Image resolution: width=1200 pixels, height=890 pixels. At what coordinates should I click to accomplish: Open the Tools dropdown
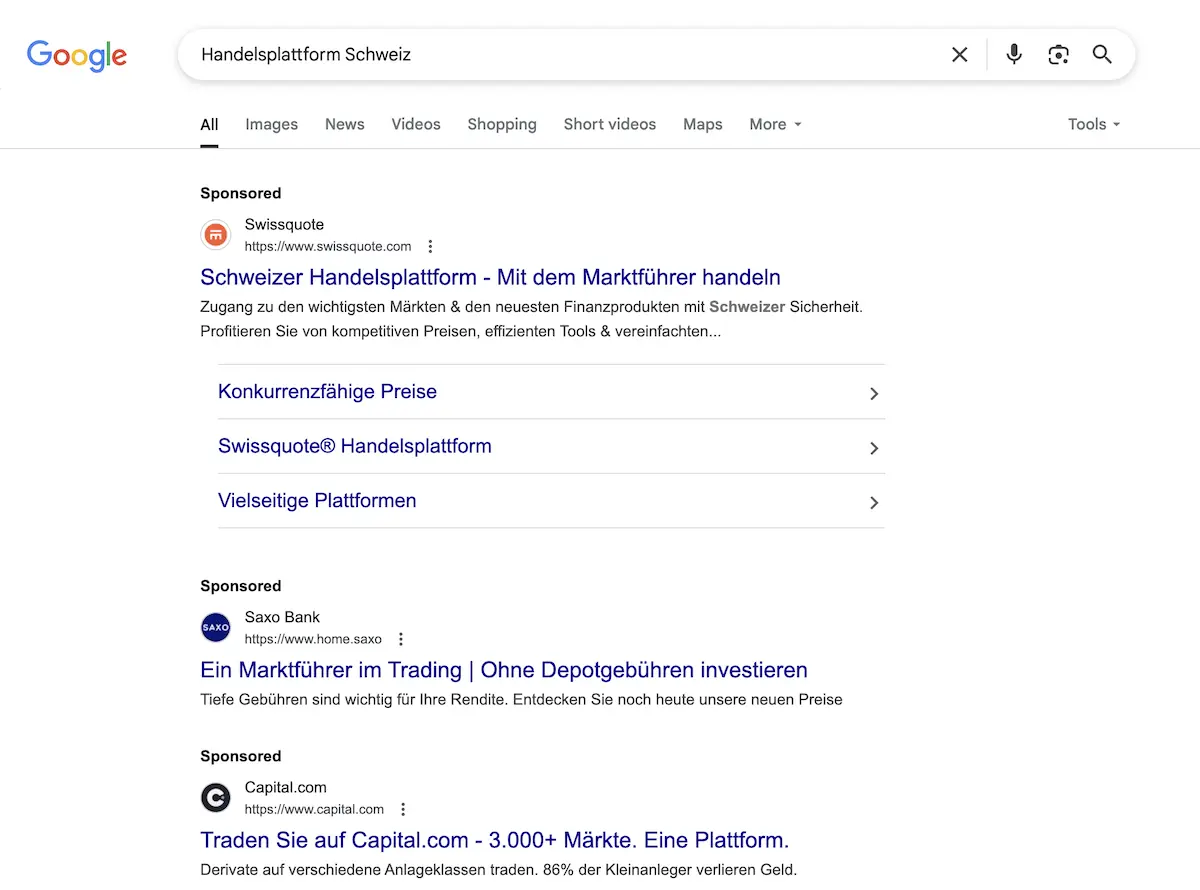(x=1094, y=124)
